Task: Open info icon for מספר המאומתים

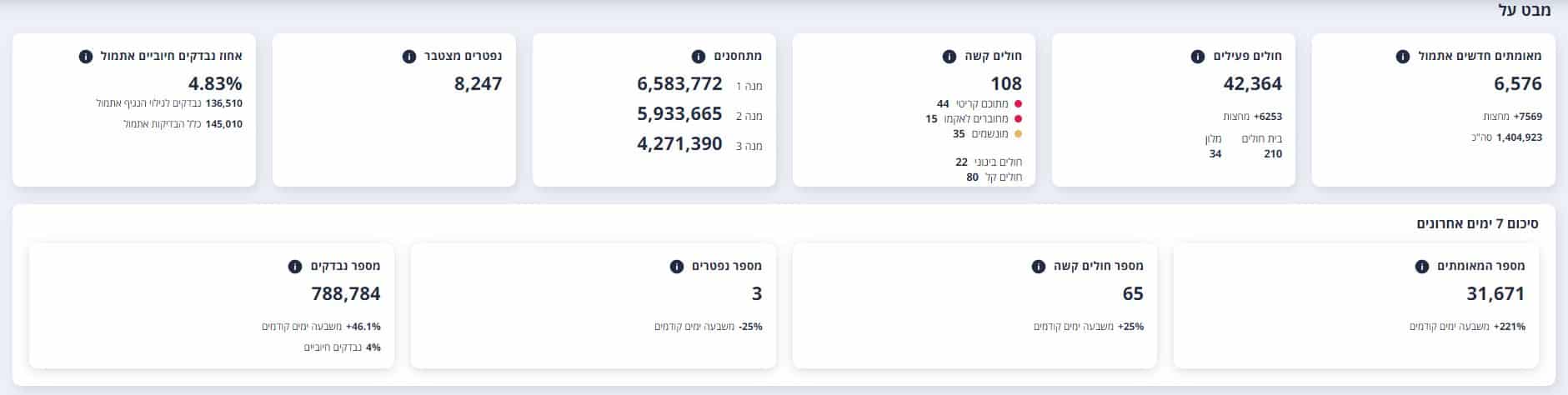Action: [1422, 267]
